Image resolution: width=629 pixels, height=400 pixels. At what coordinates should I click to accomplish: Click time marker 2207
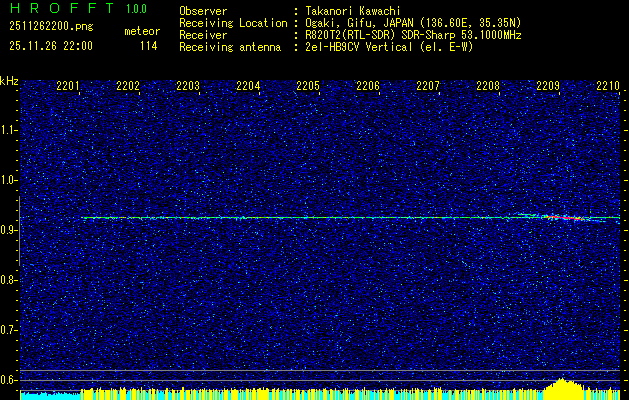tap(428, 85)
